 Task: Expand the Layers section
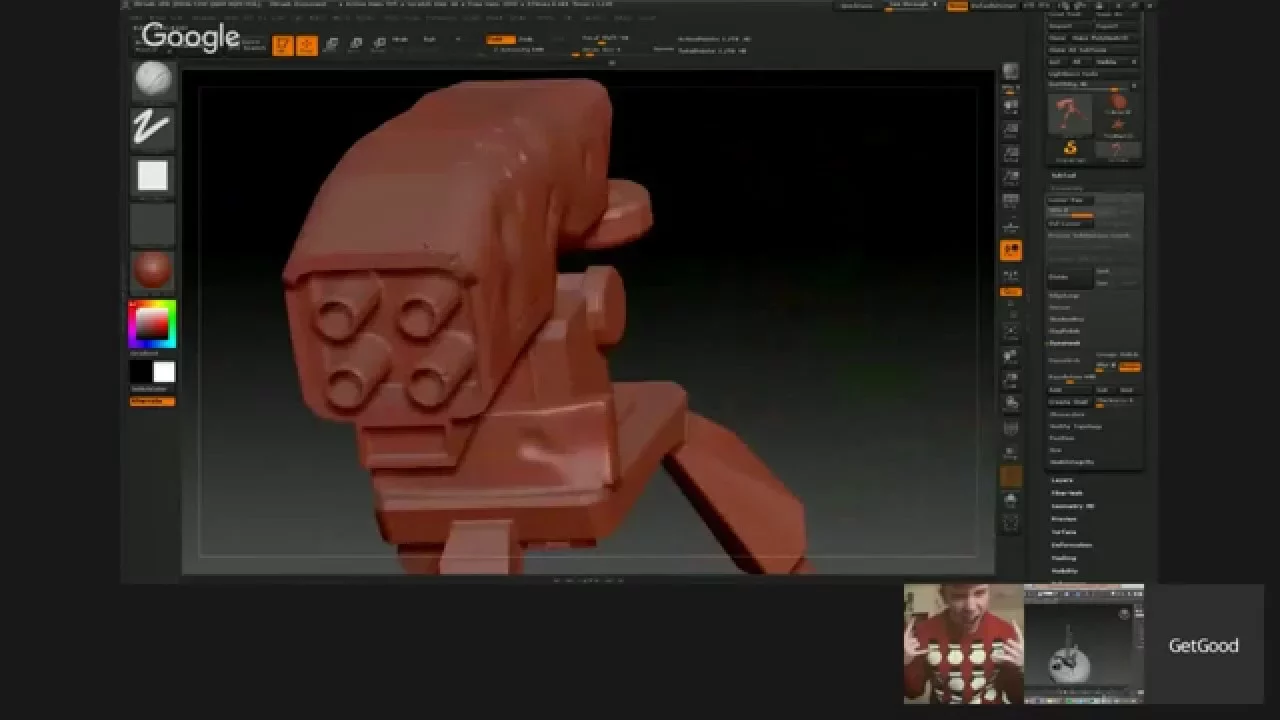click(x=1062, y=480)
